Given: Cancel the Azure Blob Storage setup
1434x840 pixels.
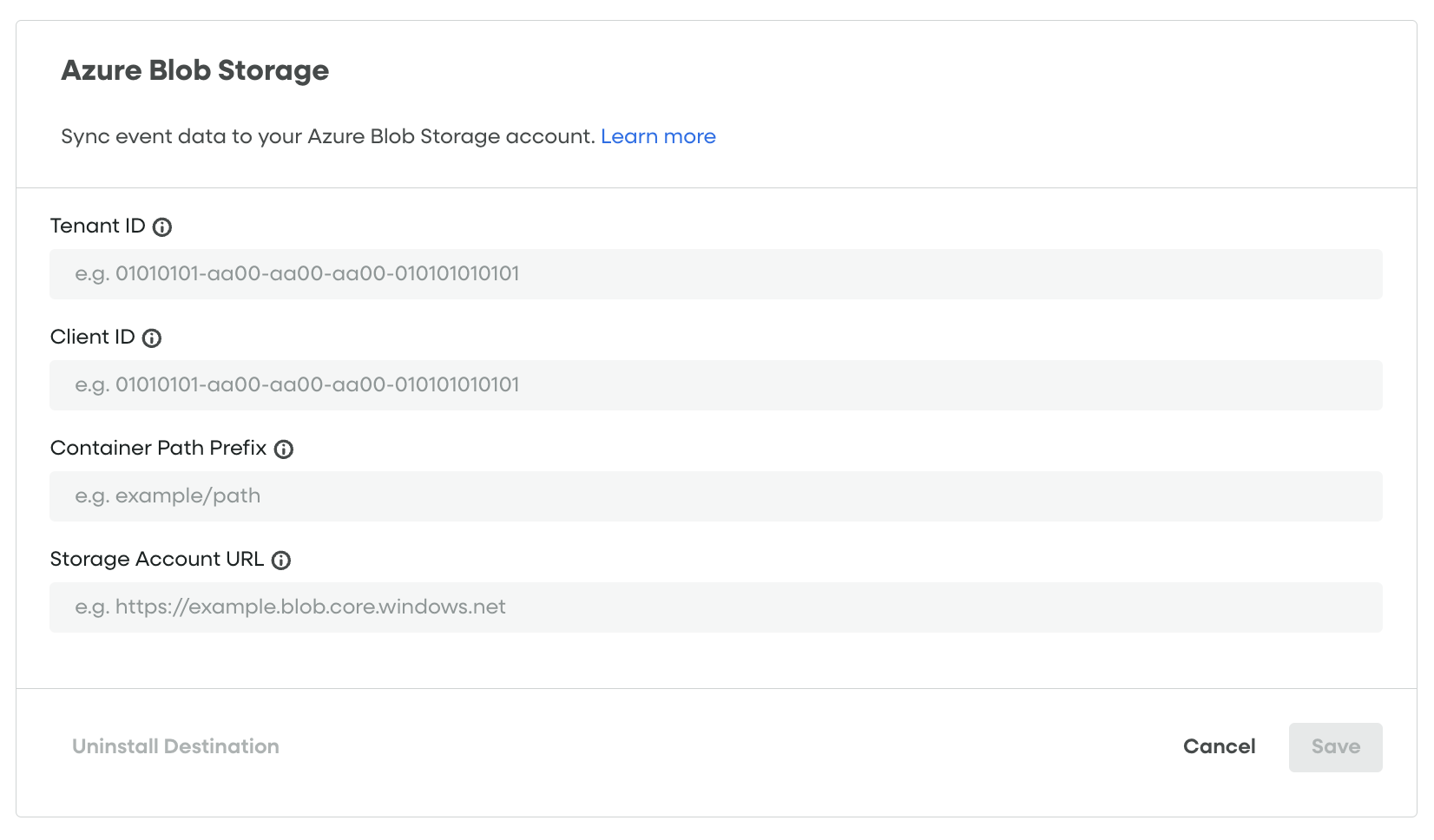Looking at the screenshot, I should [1219, 746].
